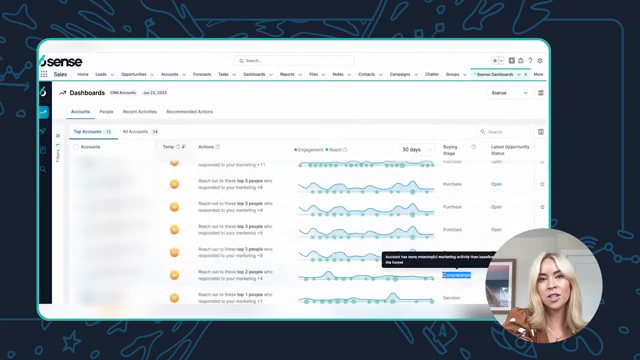Image resolution: width=640 pixels, height=360 pixels.
Task: Star the third Purchase account row
Action: point(542,207)
